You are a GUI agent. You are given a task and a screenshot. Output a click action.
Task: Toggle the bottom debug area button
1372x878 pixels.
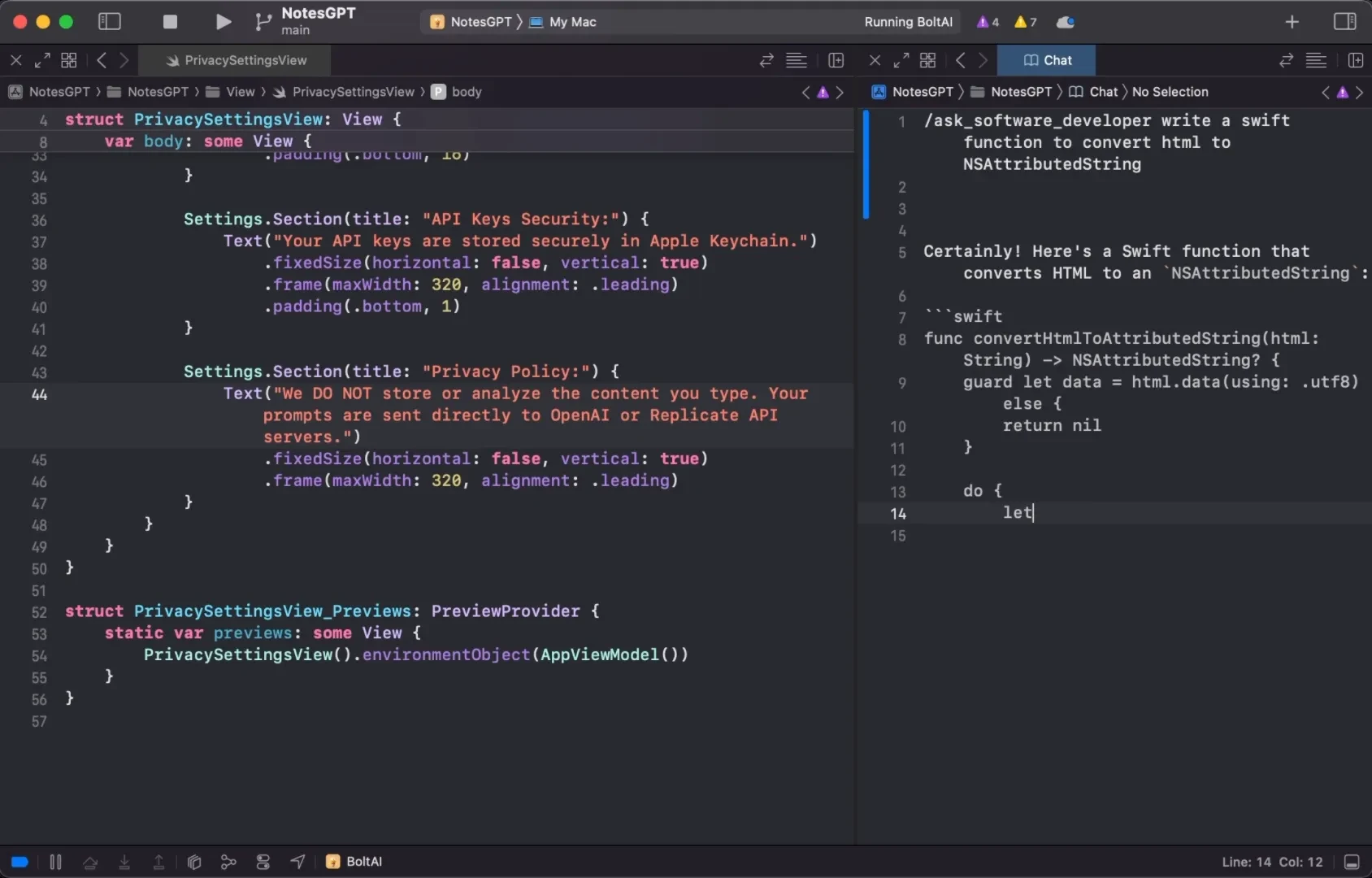[1352, 862]
